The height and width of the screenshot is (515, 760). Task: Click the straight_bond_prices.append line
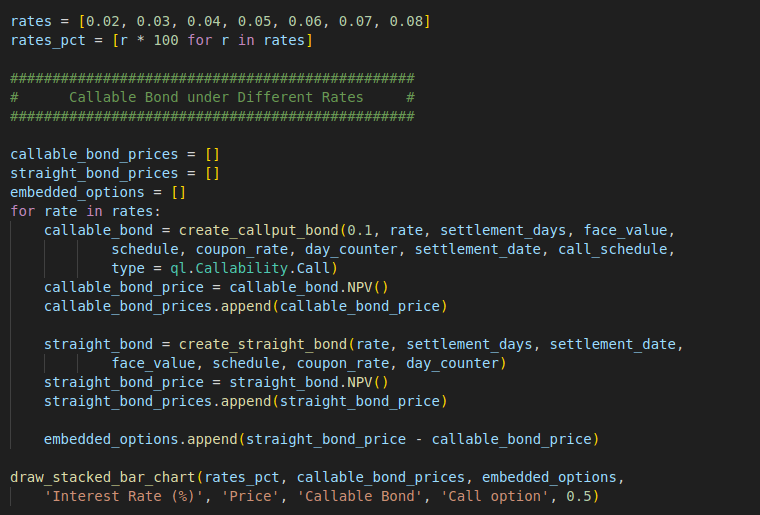click(x=246, y=401)
